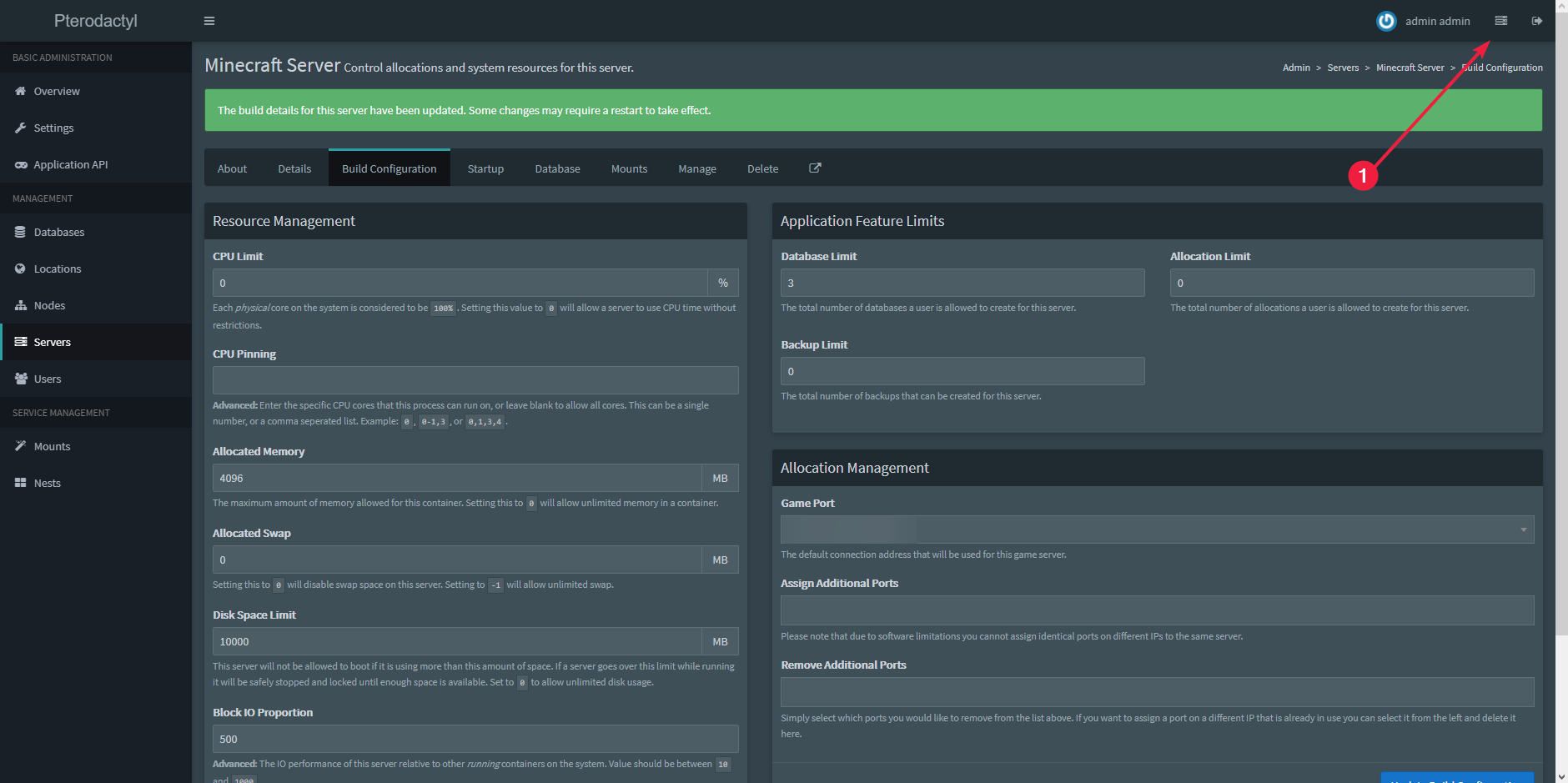Open Nests in the sidebar
The height and width of the screenshot is (783, 1568).
pyautogui.click(x=96, y=483)
